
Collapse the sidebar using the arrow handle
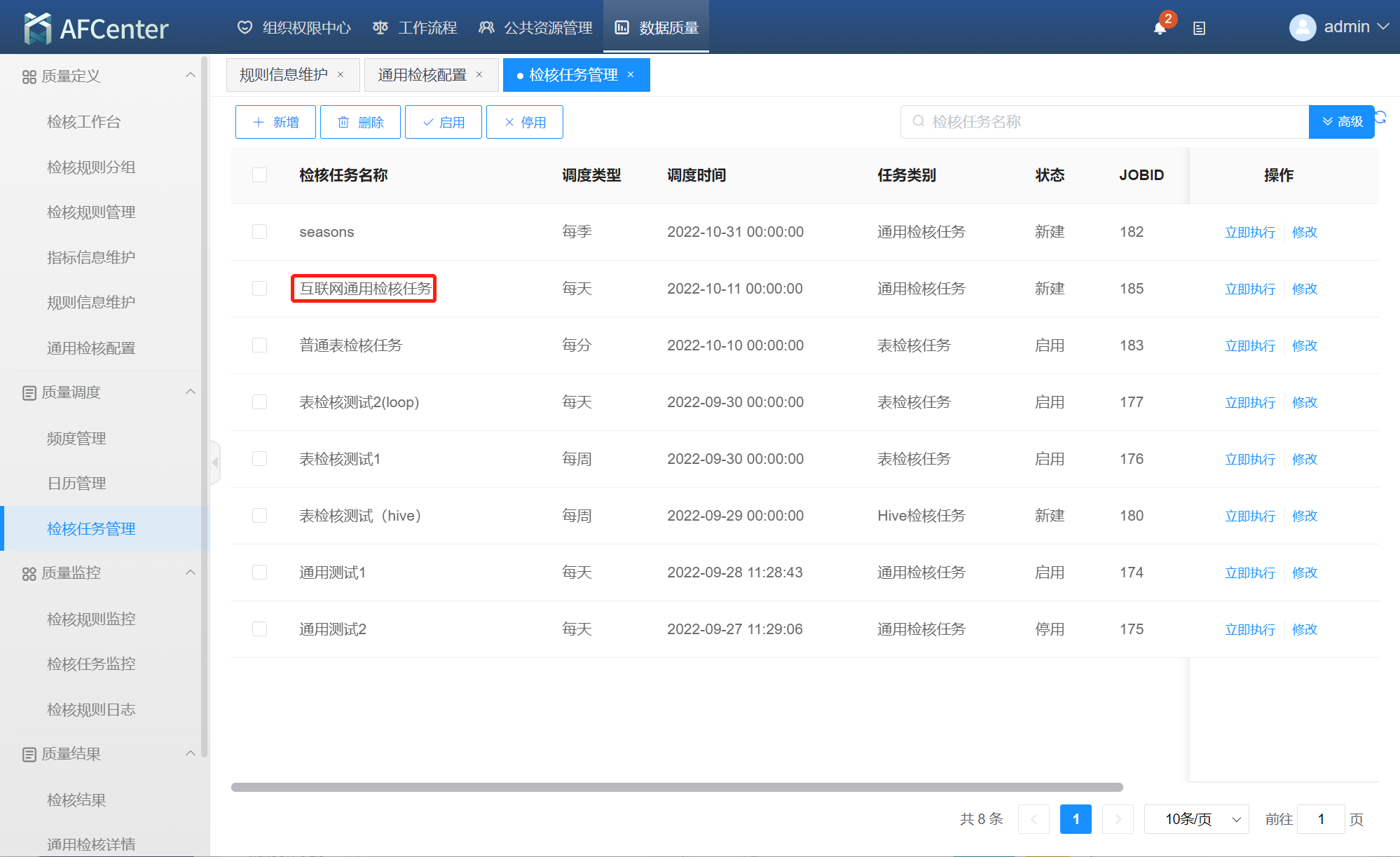[x=215, y=462]
